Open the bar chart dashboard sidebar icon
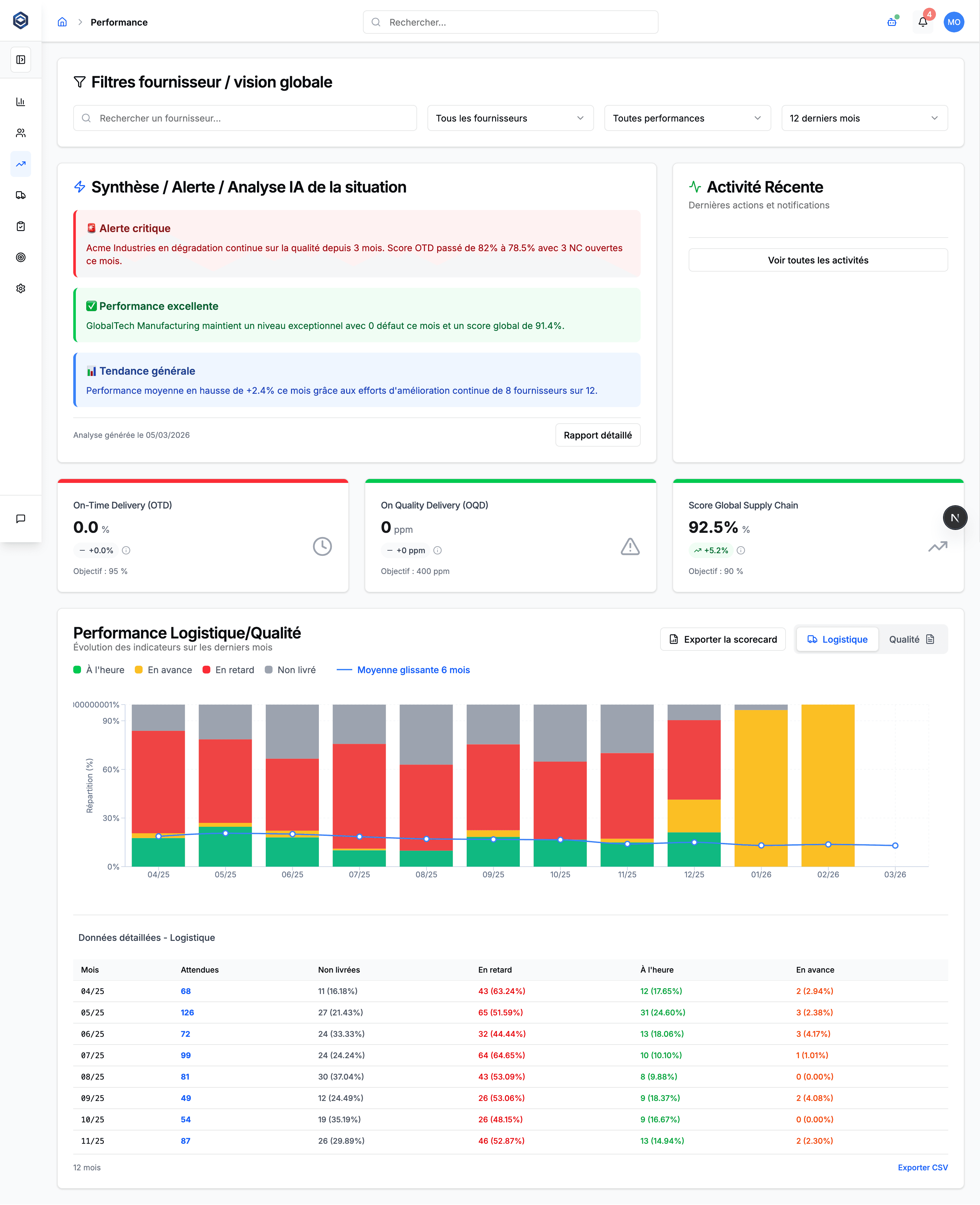 [x=21, y=102]
